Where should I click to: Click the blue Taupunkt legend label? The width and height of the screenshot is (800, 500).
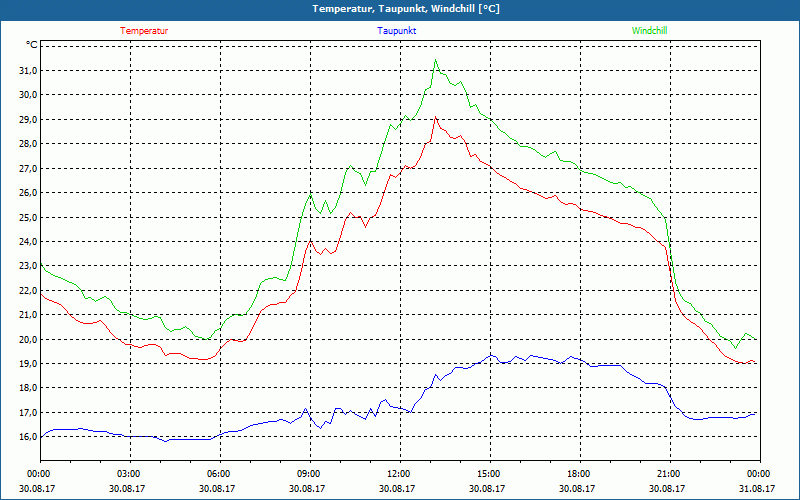(x=396, y=31)
